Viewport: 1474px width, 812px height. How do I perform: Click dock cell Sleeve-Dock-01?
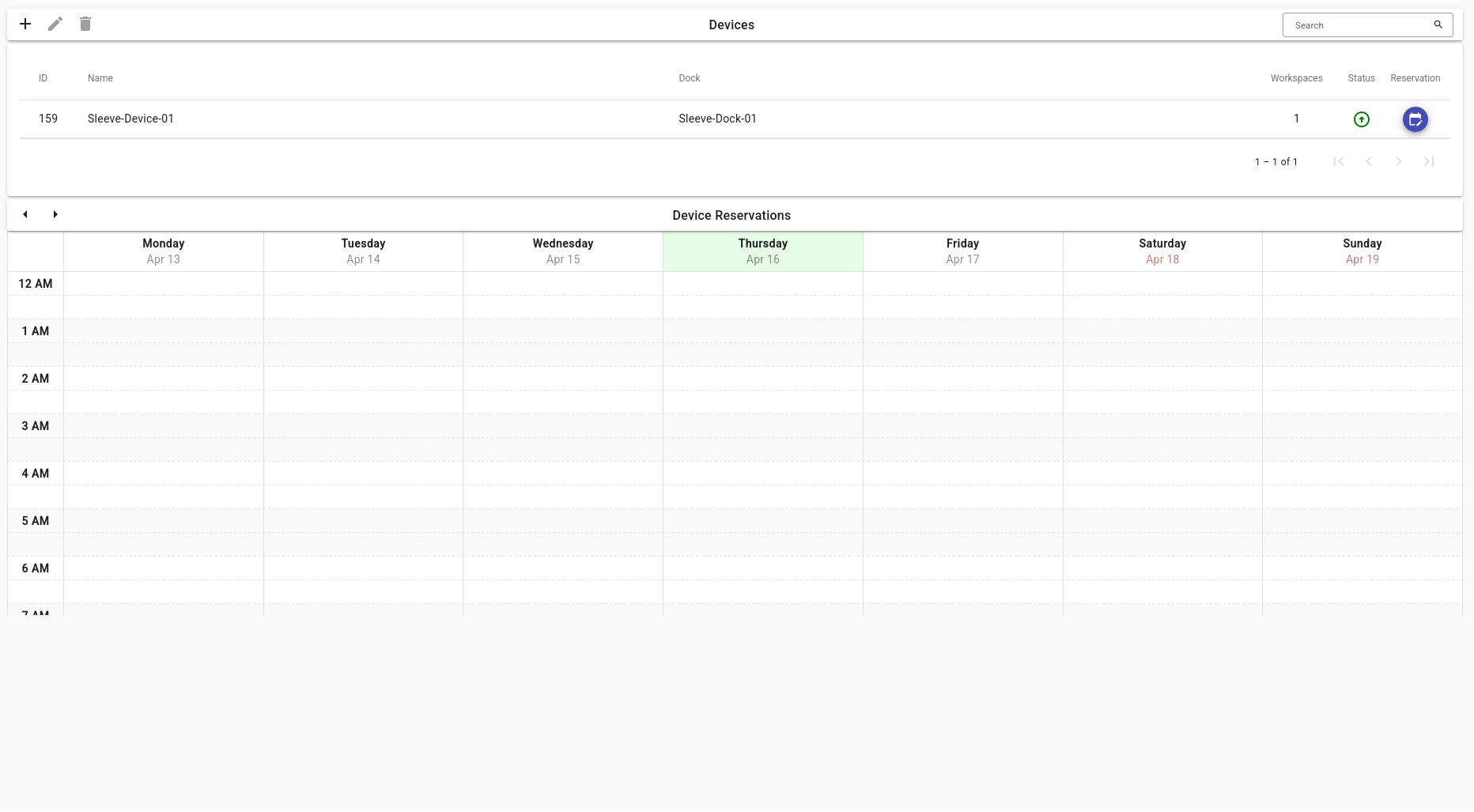click(x=717, y=119)
